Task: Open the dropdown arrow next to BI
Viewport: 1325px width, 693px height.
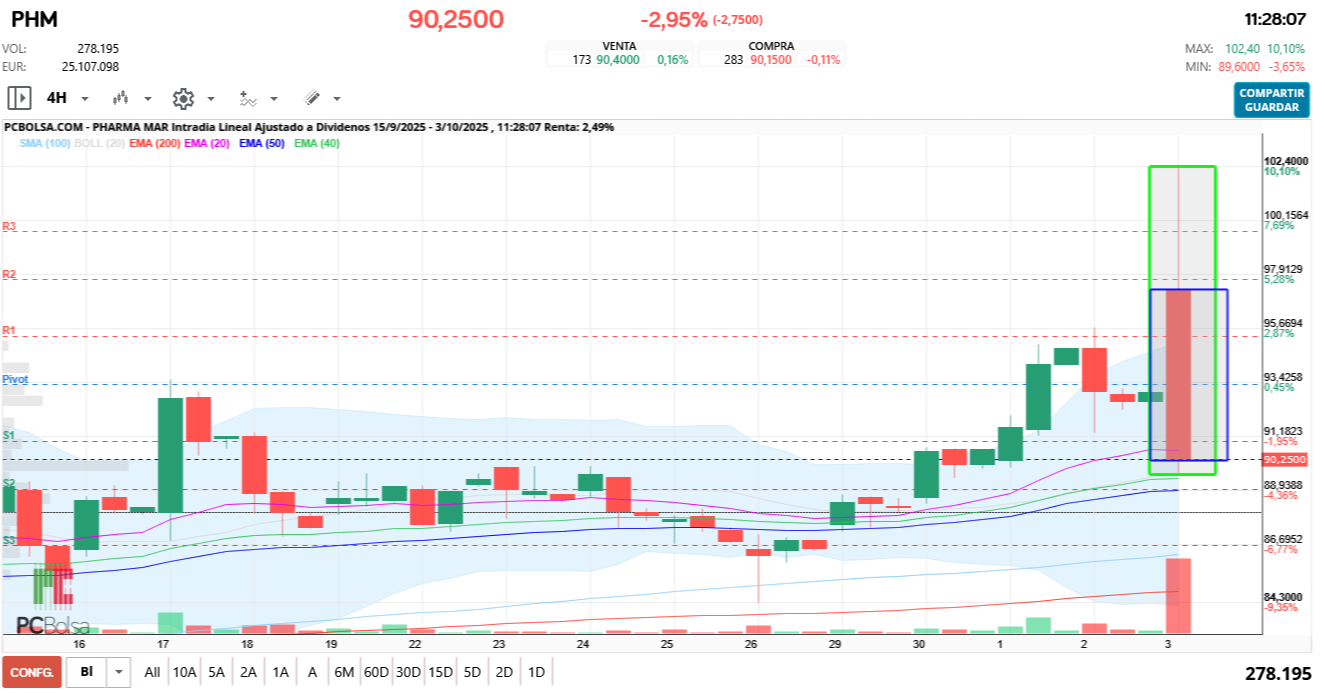Action: [119, 672]
